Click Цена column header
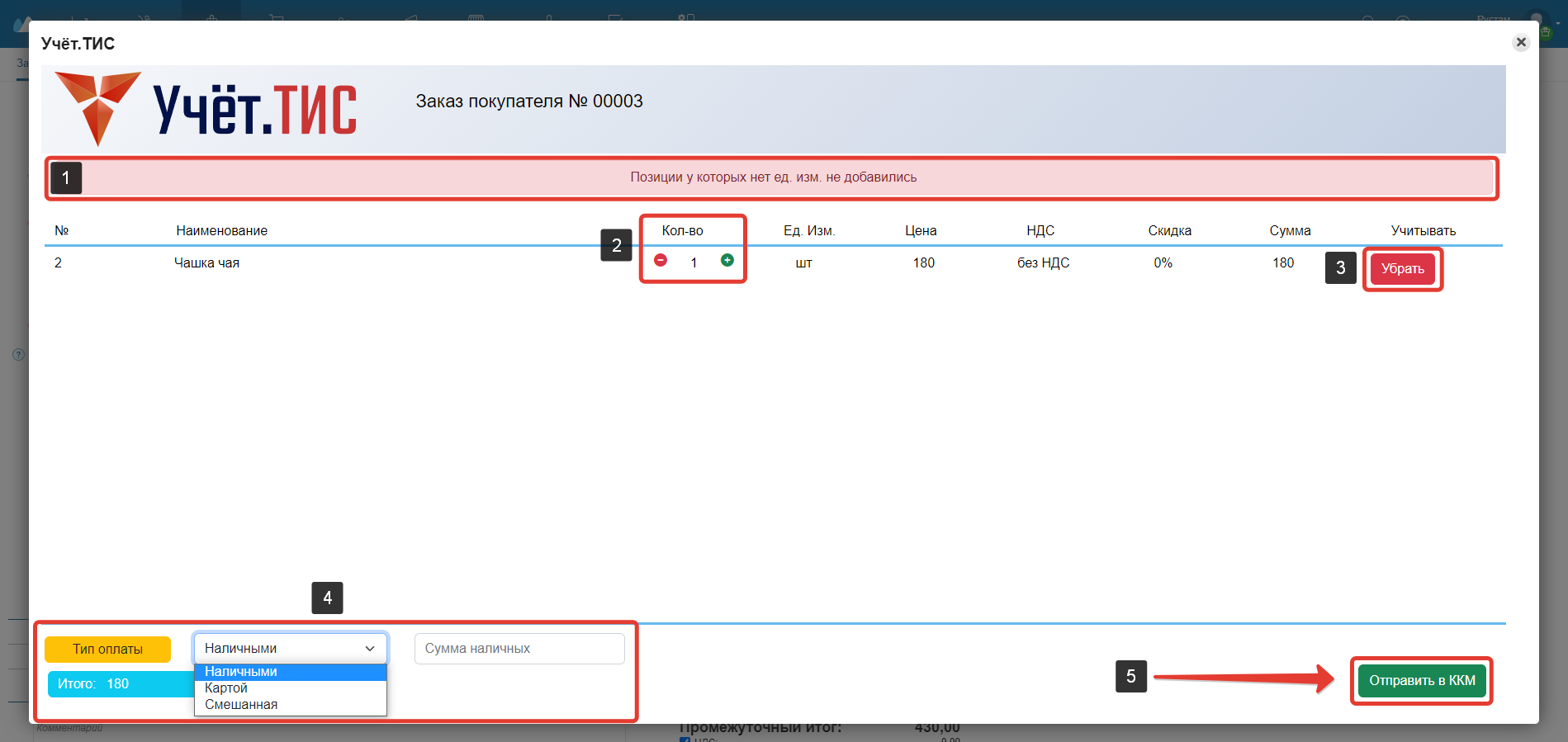The width and height of the screenshot is (1568, 742). tap(921, 231)
